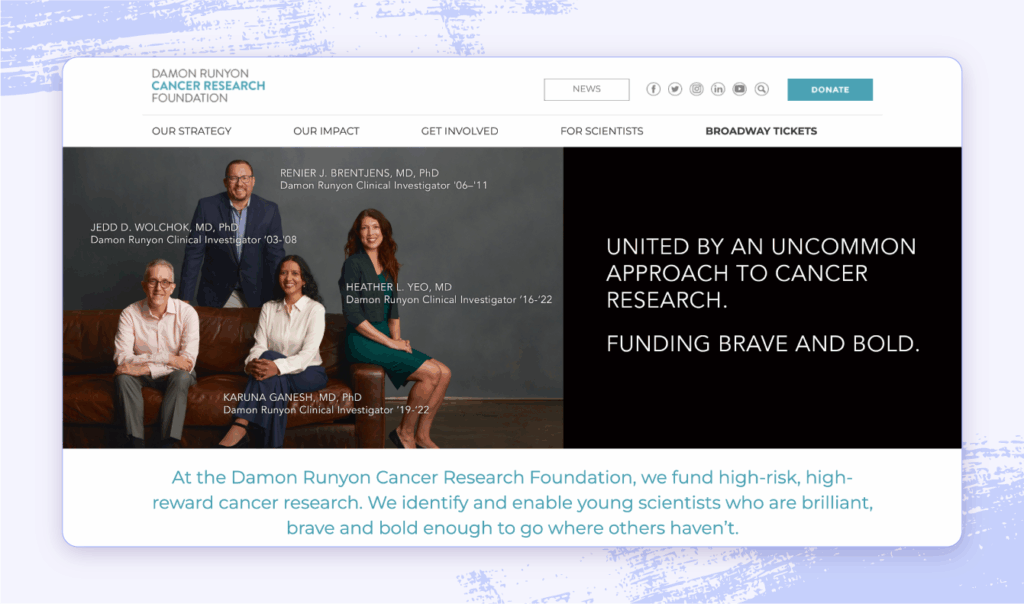The image size is (1024, 604).
Task: Open the BROADWAY TICKETS menu item
Action: [761, 131]
